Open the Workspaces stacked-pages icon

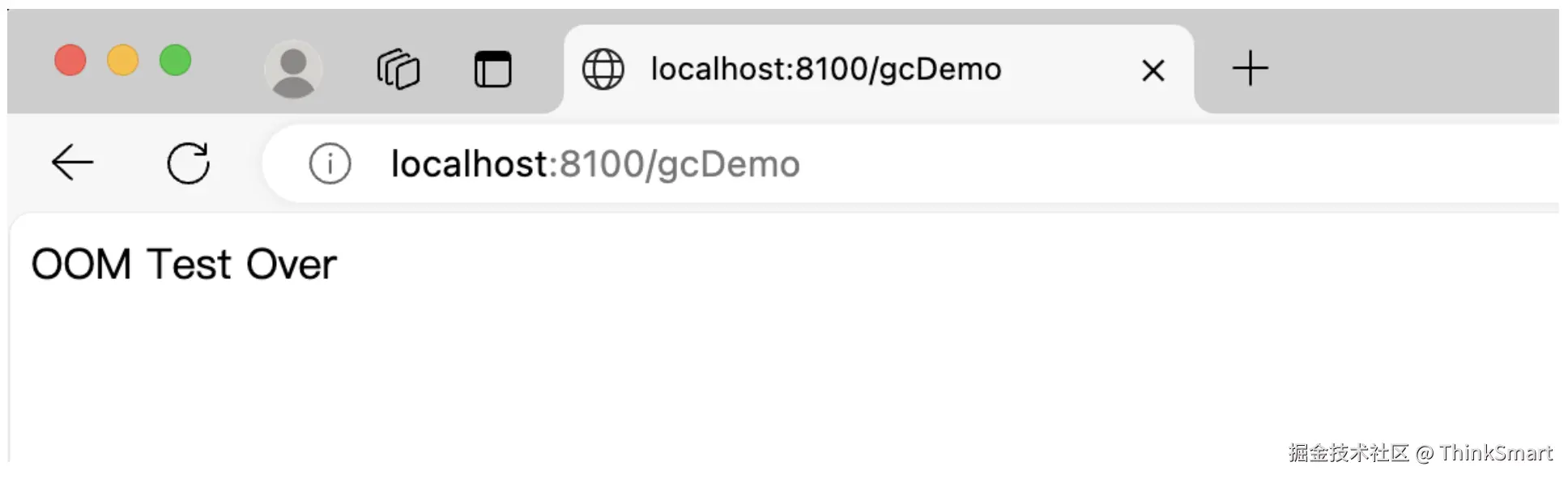[398, 69]
